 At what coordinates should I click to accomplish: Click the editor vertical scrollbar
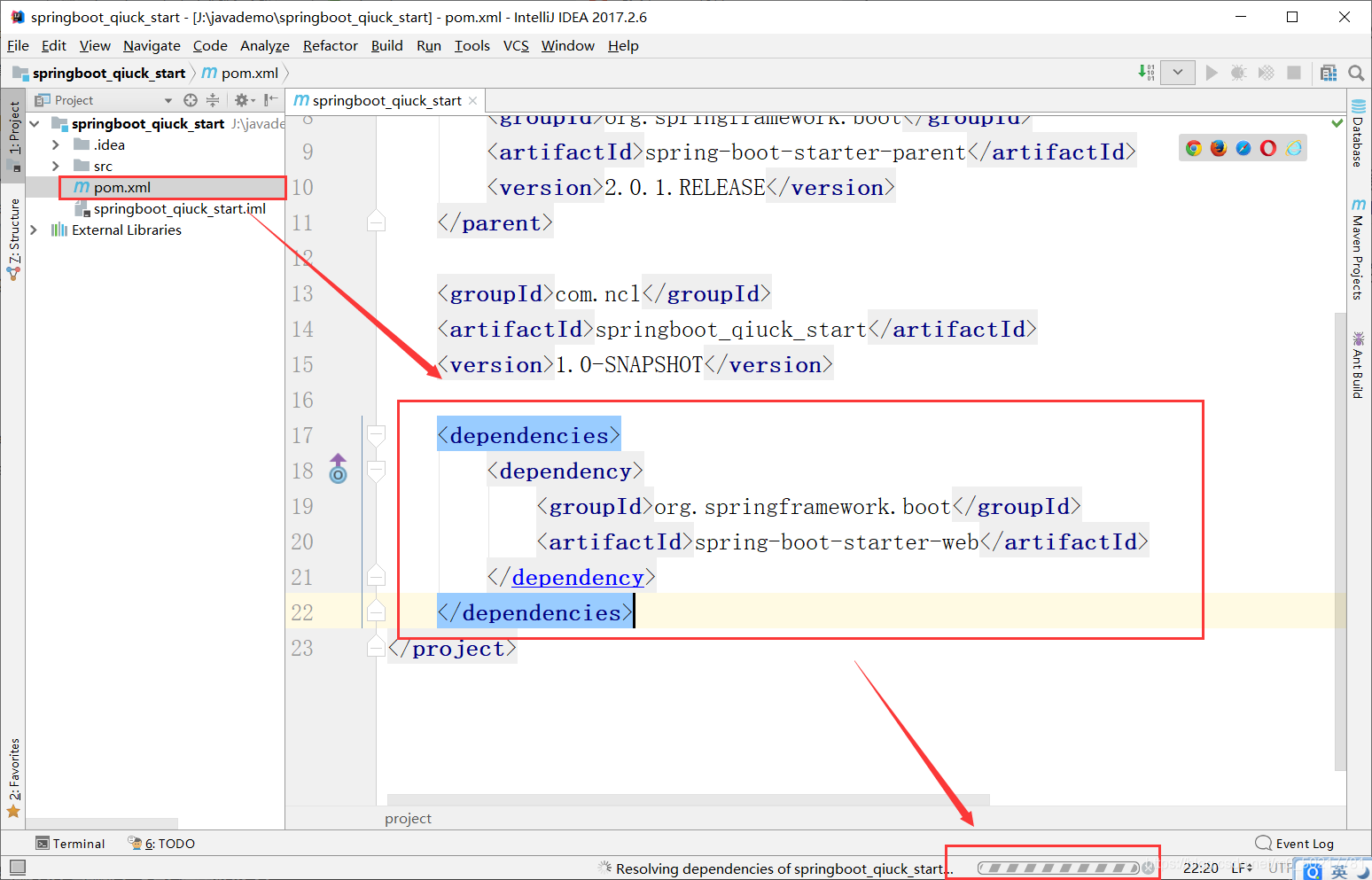(1340, 541)
